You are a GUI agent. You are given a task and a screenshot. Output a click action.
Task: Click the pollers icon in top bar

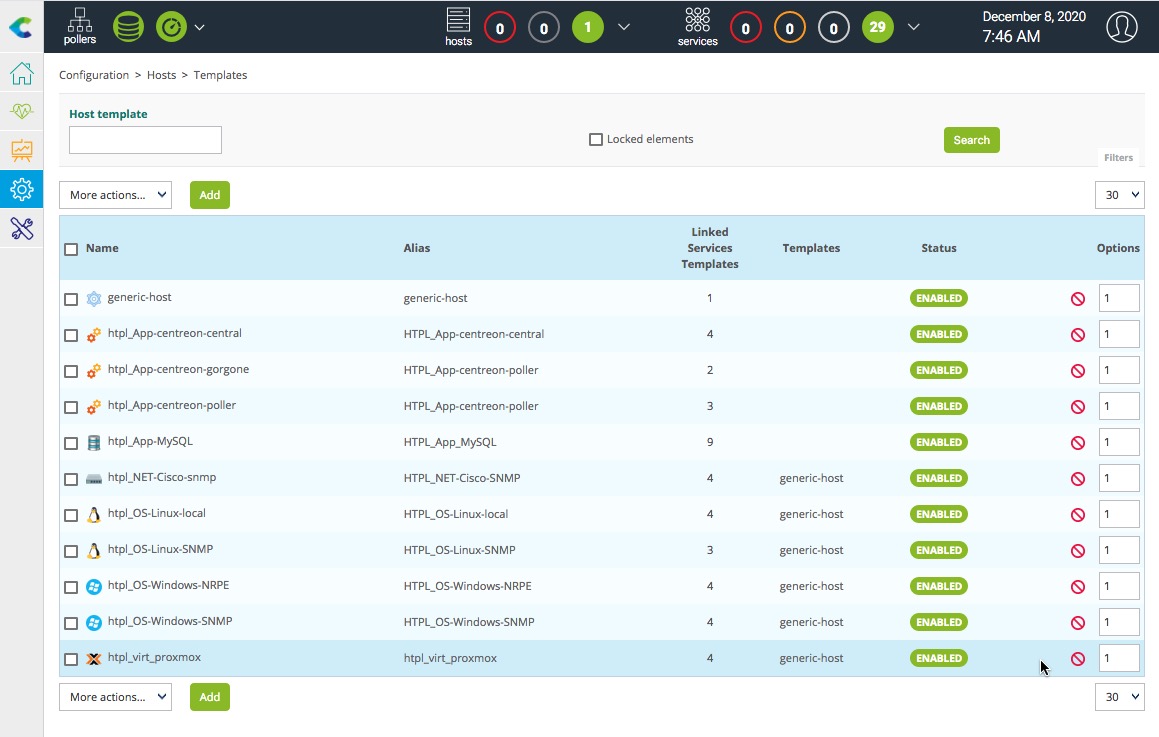(x=80, y=26)
